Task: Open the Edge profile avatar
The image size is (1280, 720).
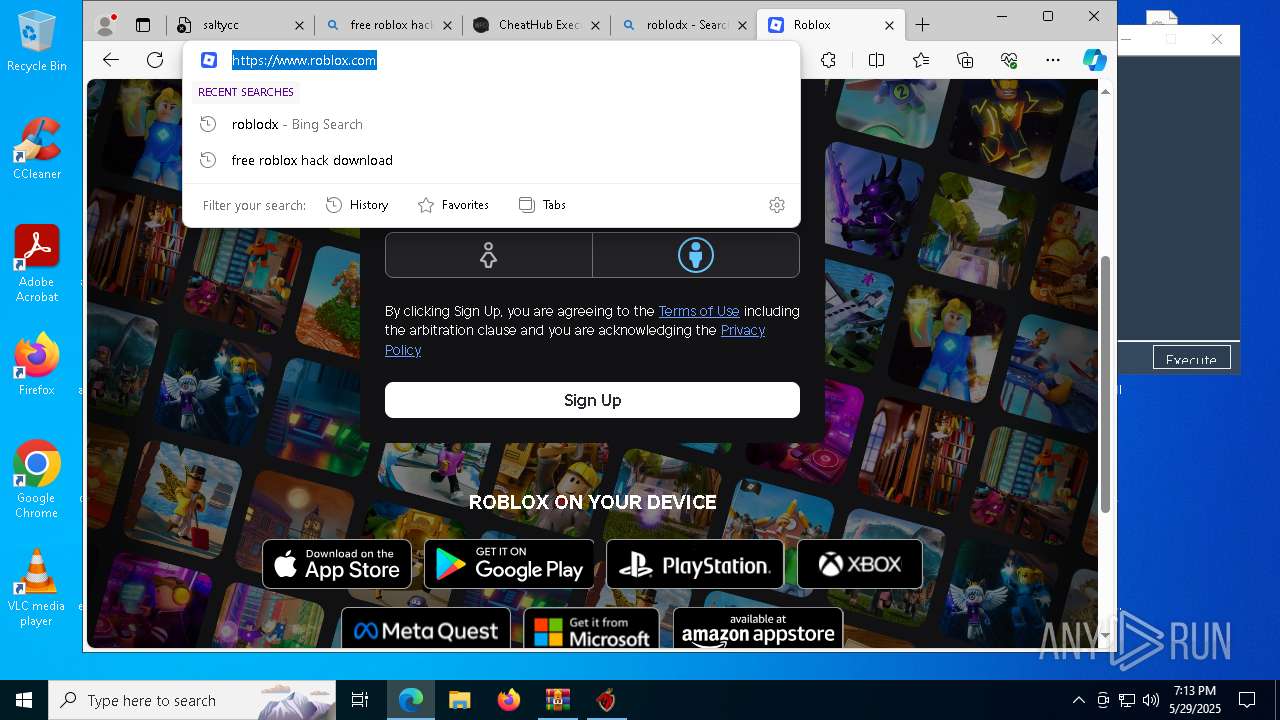Action: pos(104,25)
